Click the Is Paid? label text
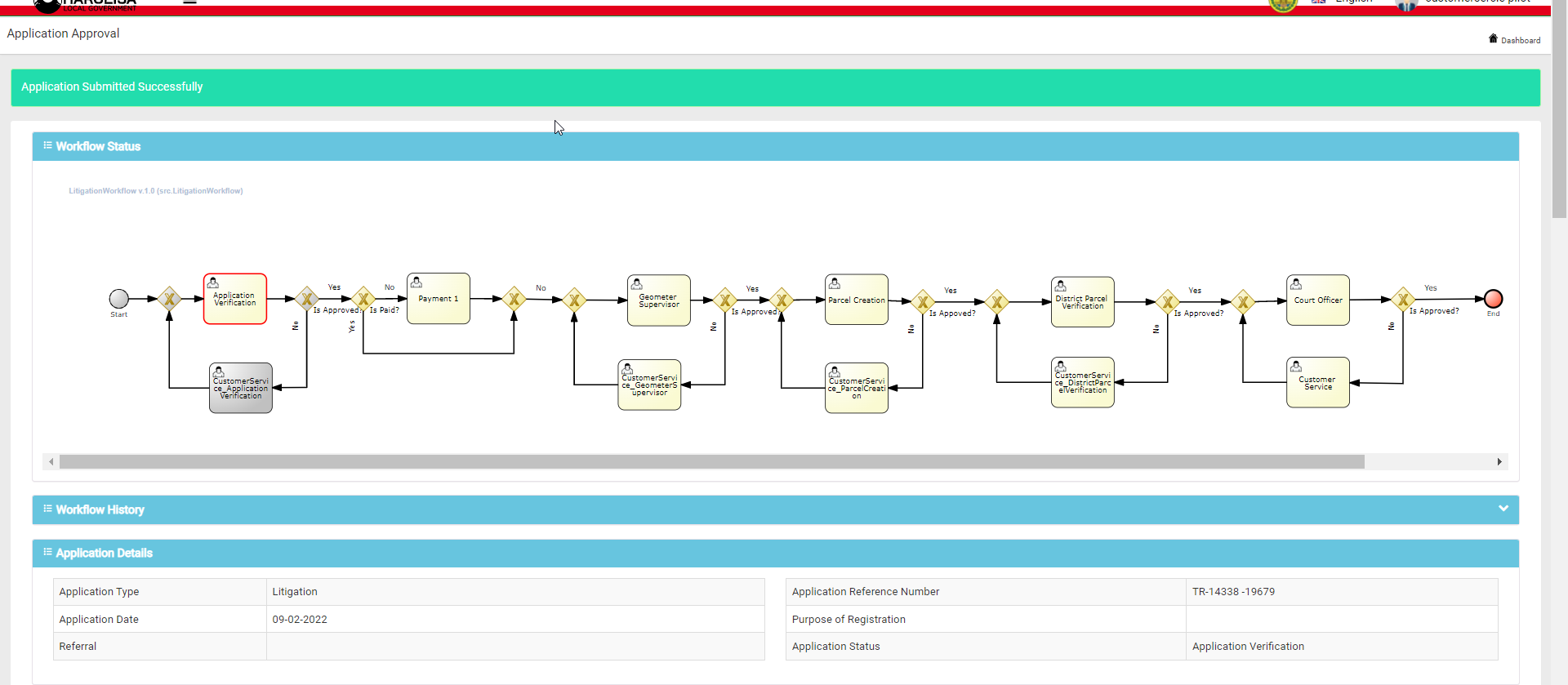1568x685 pixels. 384,310
